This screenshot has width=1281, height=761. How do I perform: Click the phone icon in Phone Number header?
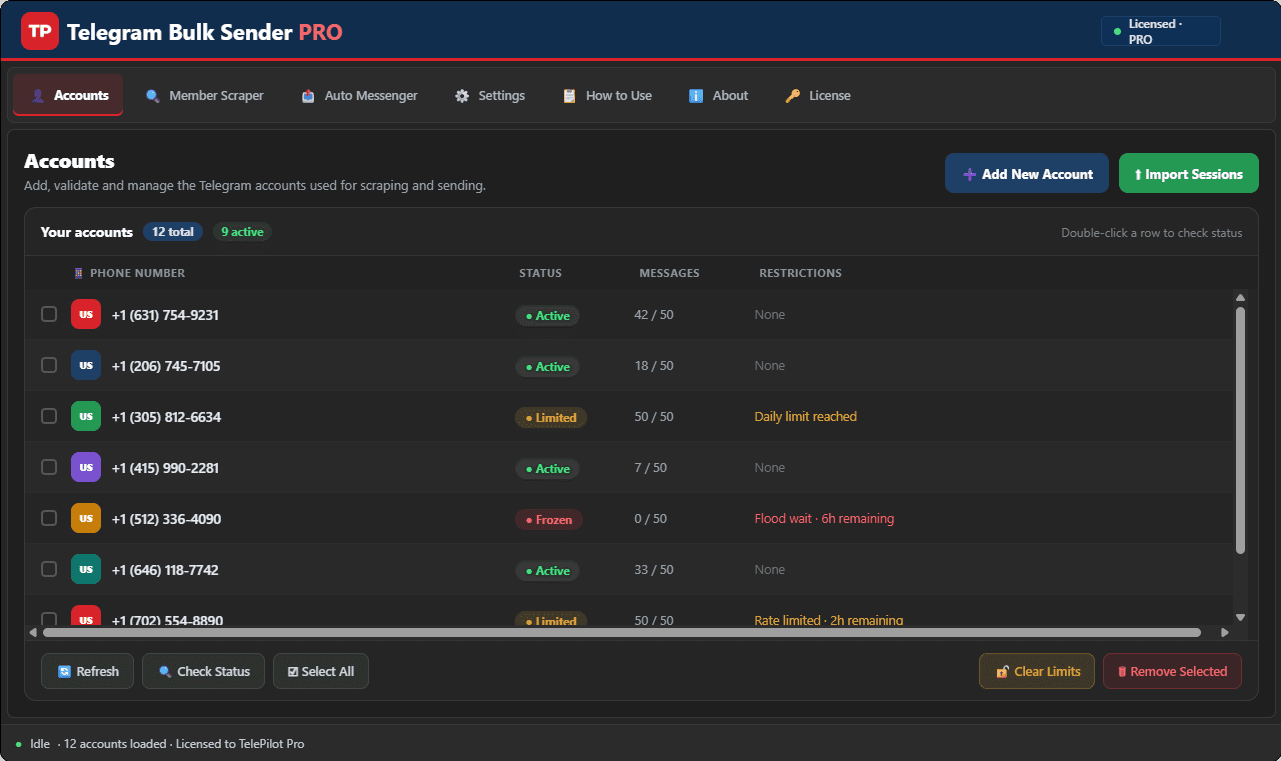pyautogui.click(x=79, y=273)
